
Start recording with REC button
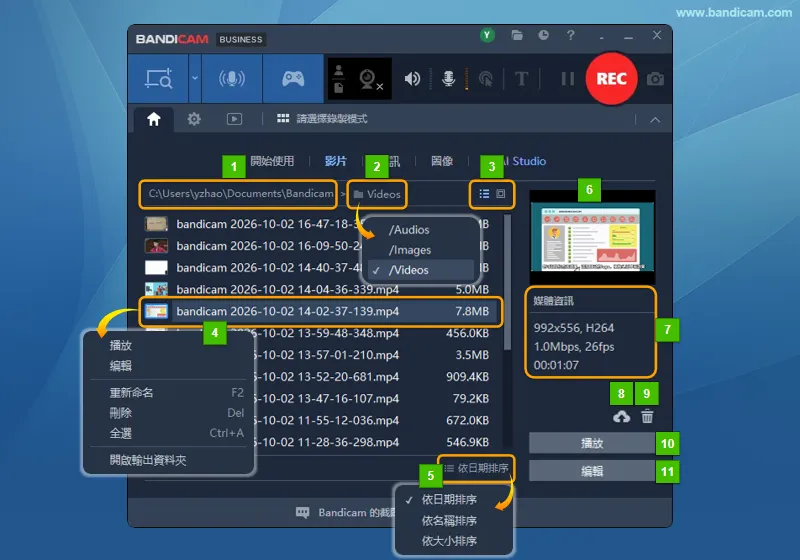(x=611, y=79)
